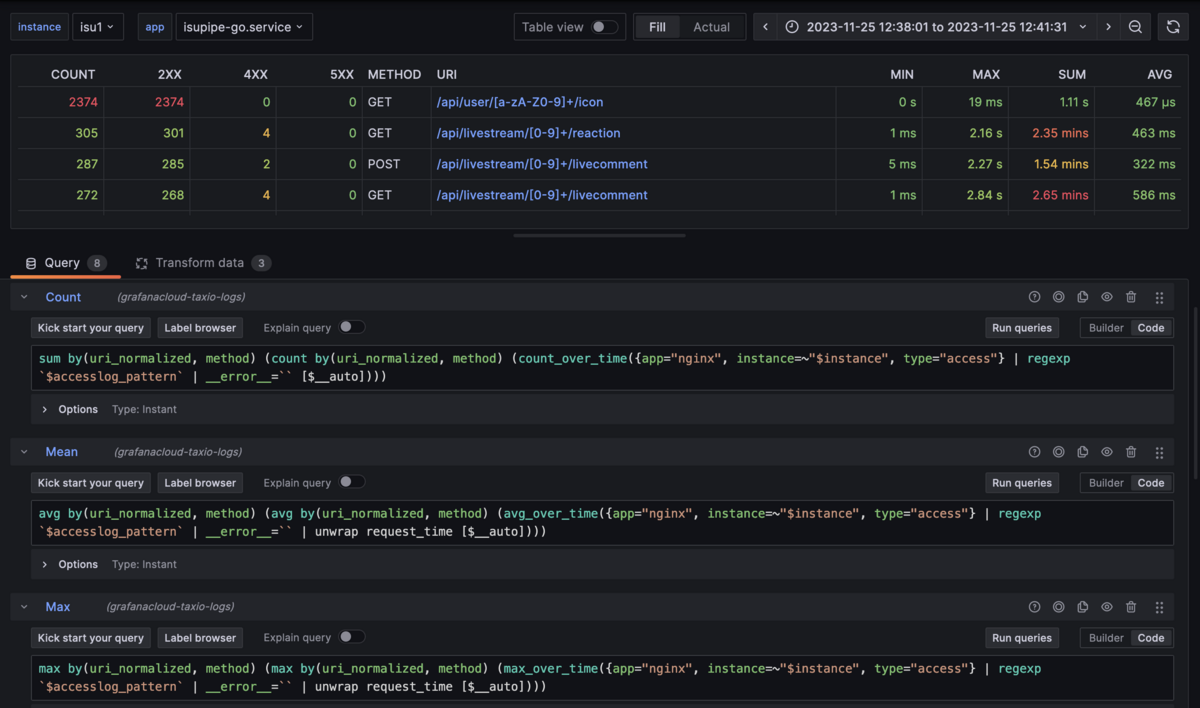Image resolution: width=1200 pixels, height=708 pixels.
Task: Open help for the Mean query
Action: click(1034, 452)
